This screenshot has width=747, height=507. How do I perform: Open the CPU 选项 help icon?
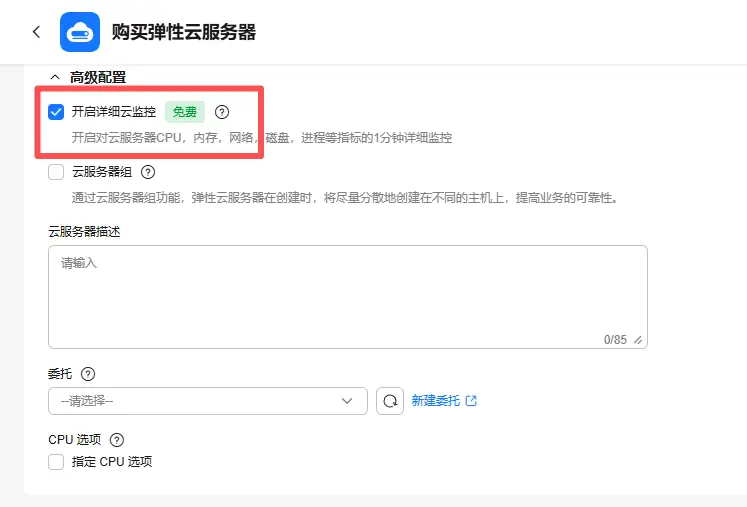pyautogui.click(x=117, y=440)
